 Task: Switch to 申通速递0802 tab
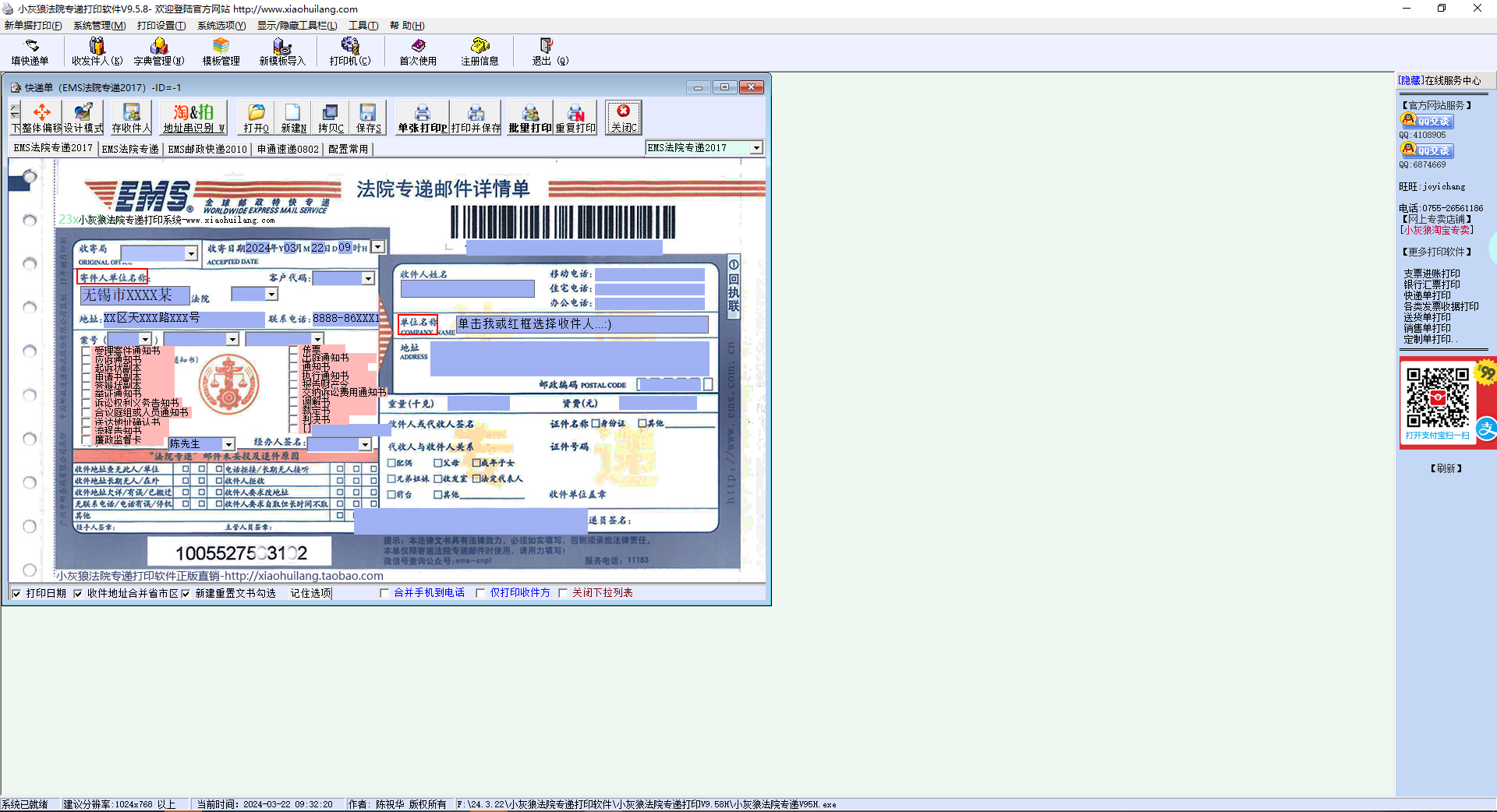(x=288, y=149)
